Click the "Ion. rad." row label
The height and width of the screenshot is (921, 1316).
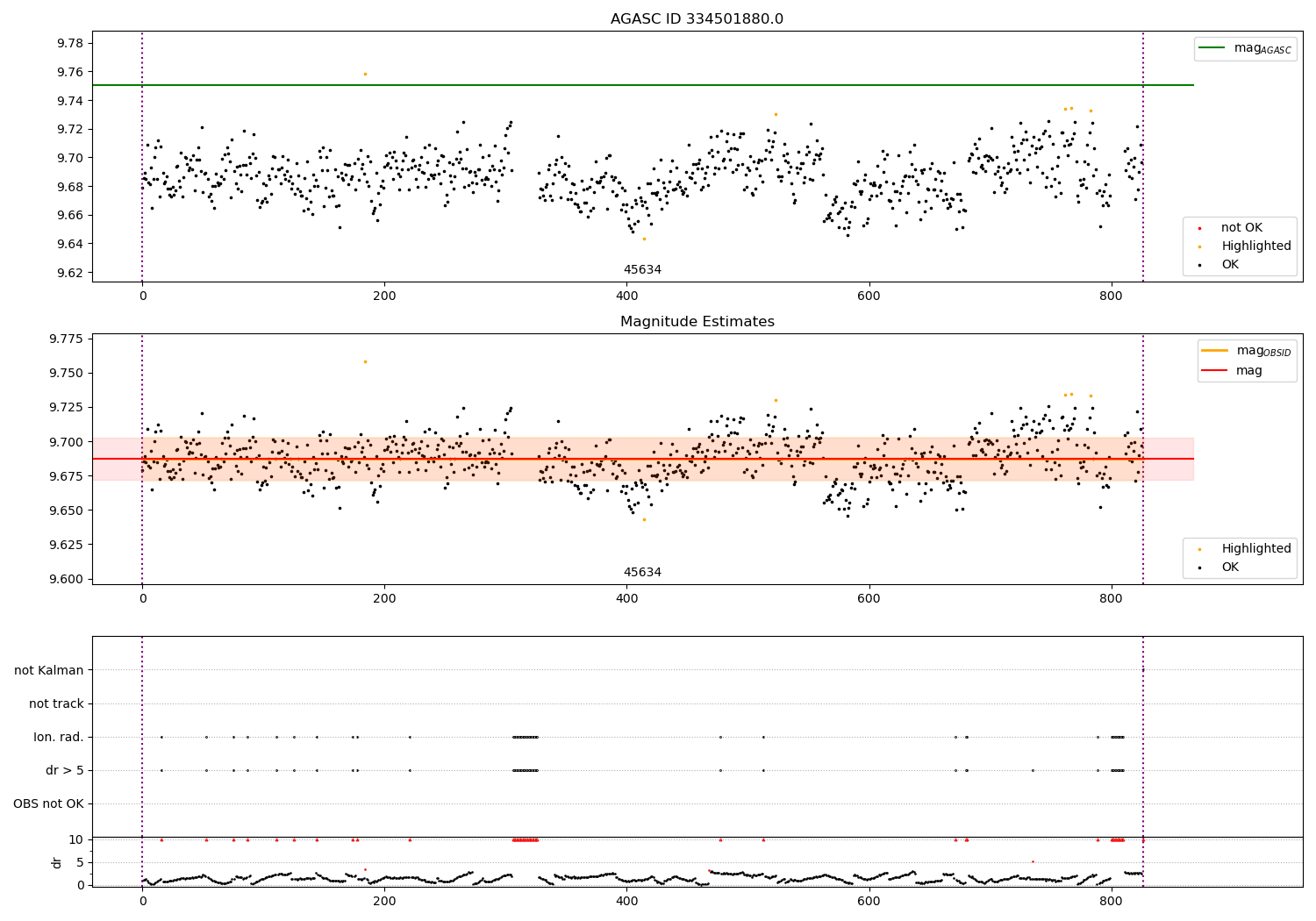59,738
